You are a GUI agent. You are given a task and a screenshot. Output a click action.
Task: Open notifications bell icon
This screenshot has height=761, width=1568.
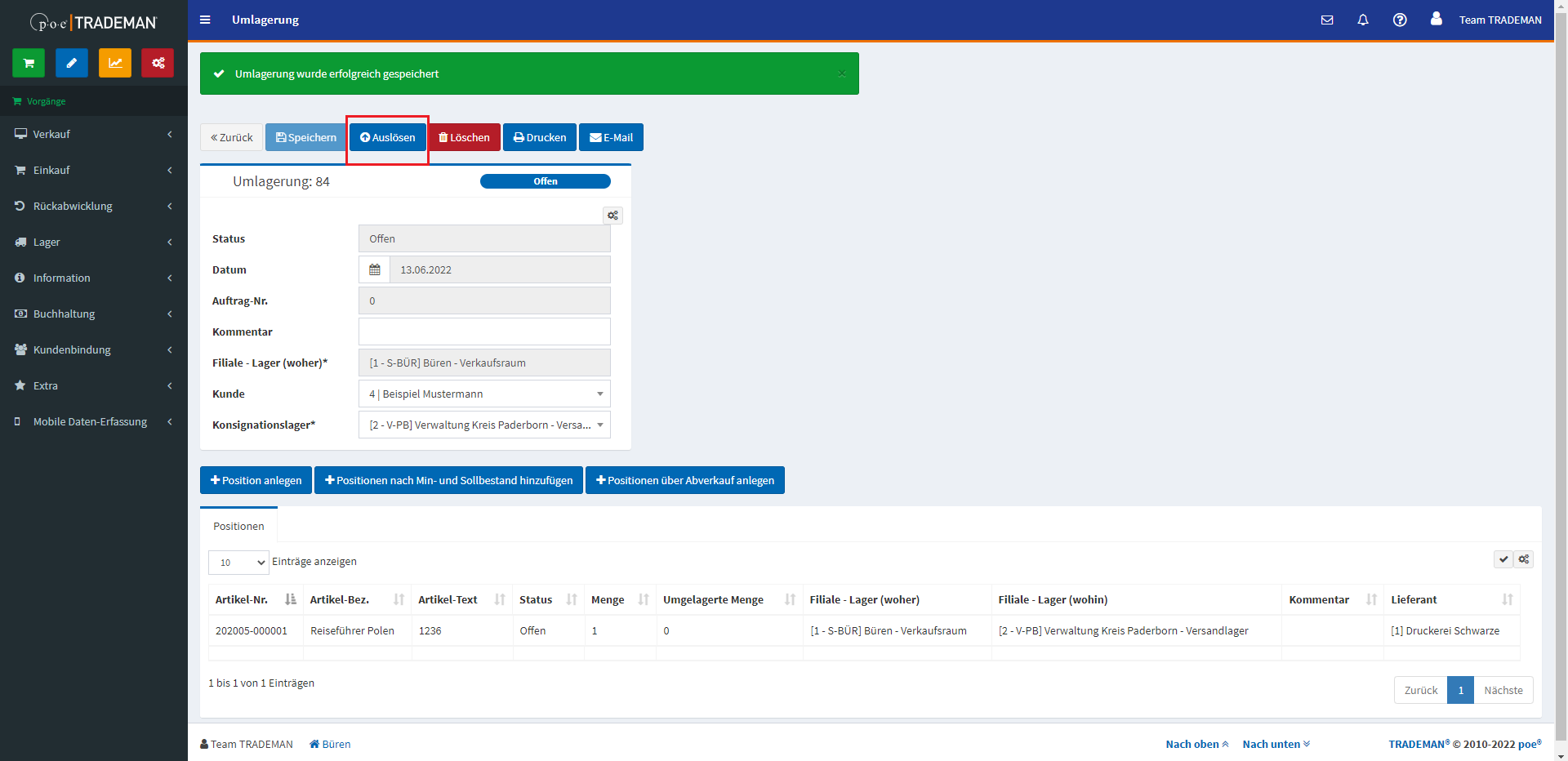1363,20
